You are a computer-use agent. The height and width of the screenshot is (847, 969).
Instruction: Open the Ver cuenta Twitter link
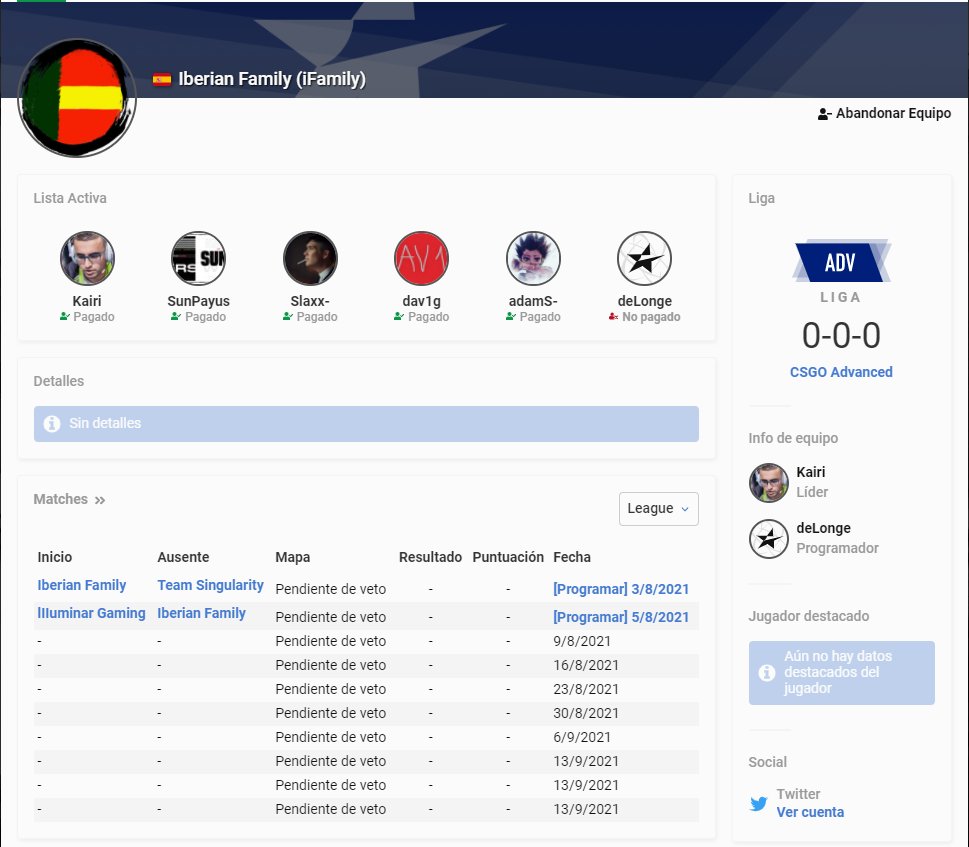coord(810,812)
